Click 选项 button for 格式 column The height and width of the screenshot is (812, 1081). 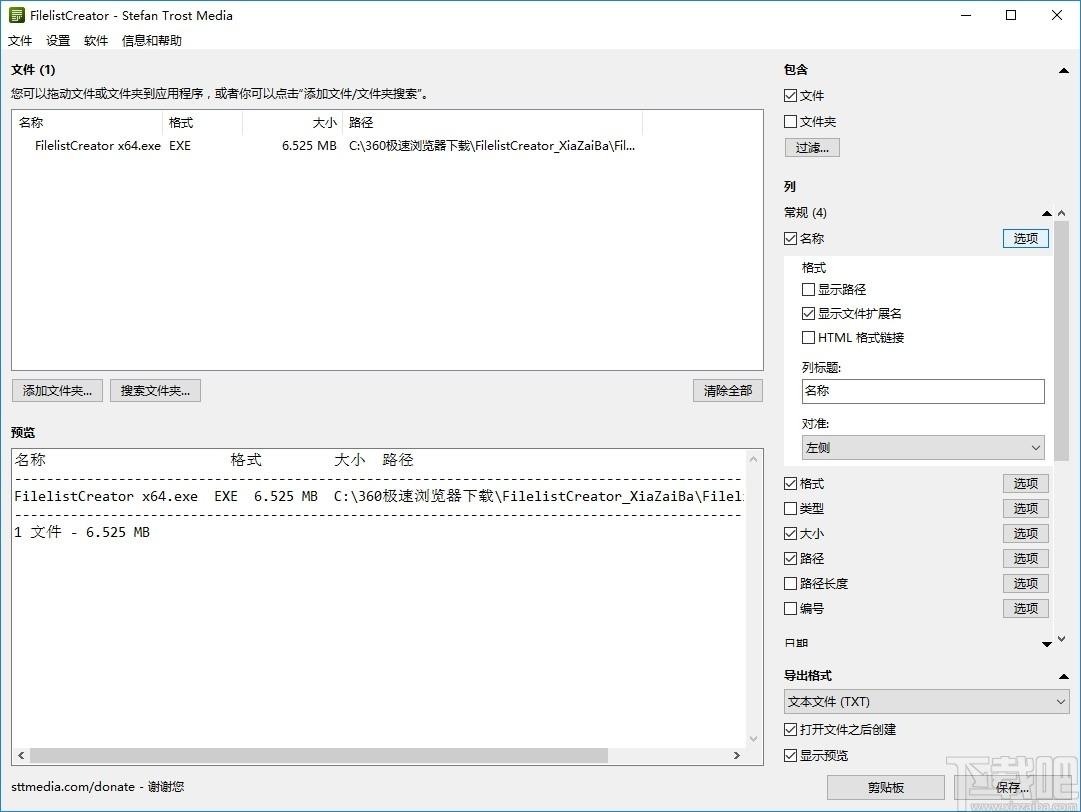tap(1025, 484)
